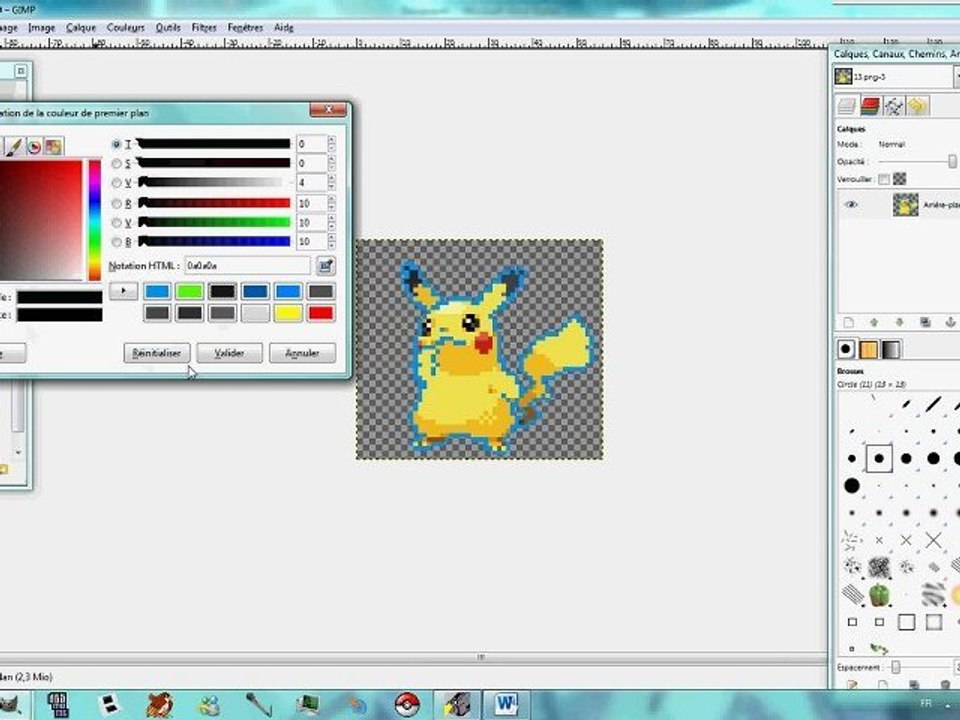The image size is (960, 720).
Task: Toggle visibility eye of Arrière-plan layer
Action: [851, 204]
